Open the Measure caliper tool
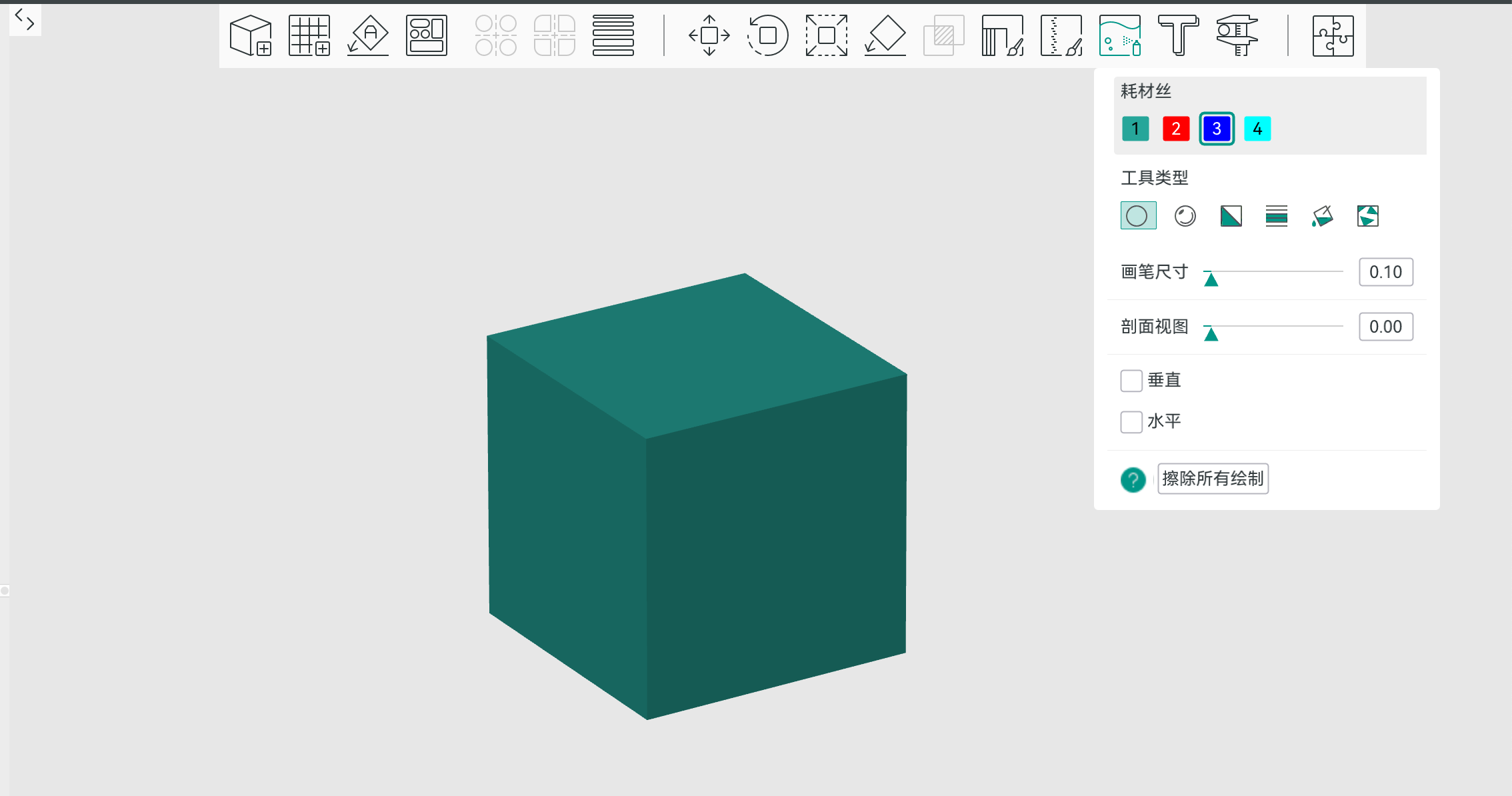 [x=1237, y=35]
